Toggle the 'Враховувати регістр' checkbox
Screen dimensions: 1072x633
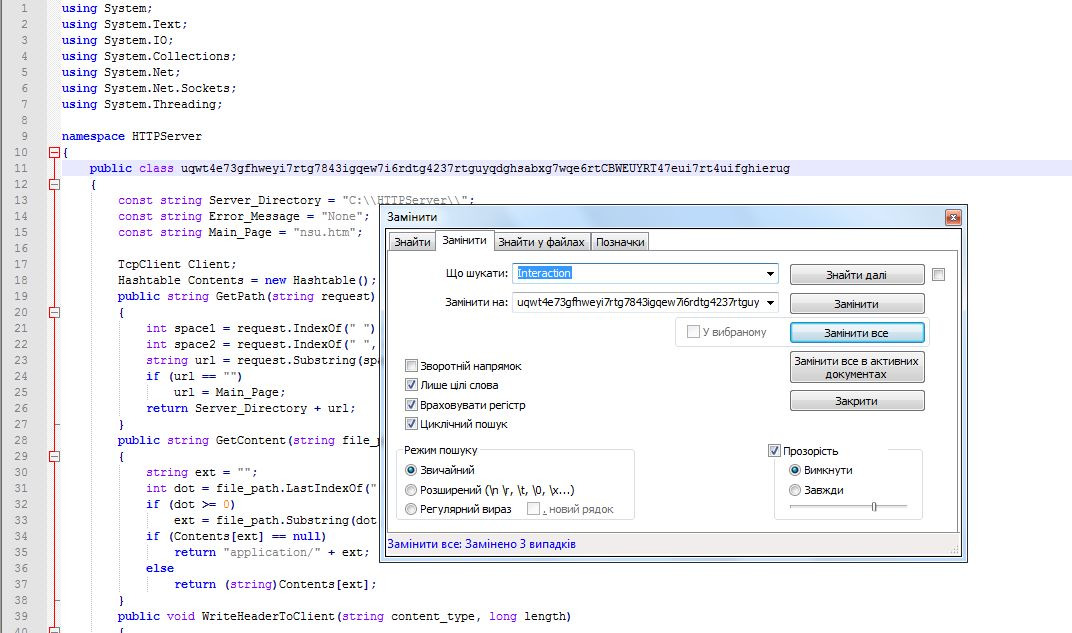tap(412, 405)
